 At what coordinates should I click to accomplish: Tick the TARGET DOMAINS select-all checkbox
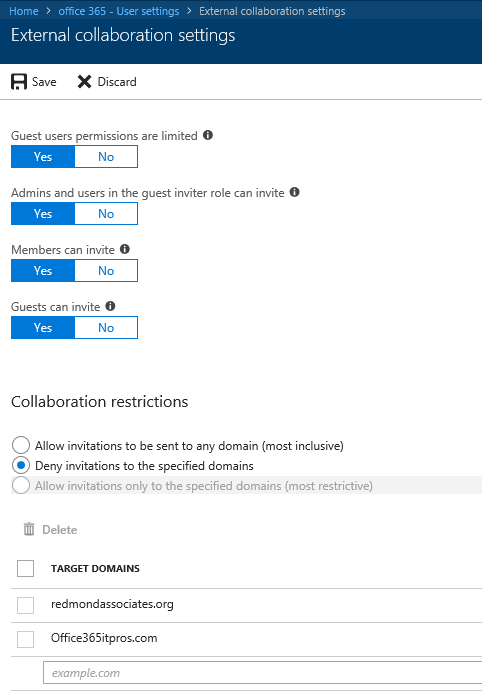point(25,568)
